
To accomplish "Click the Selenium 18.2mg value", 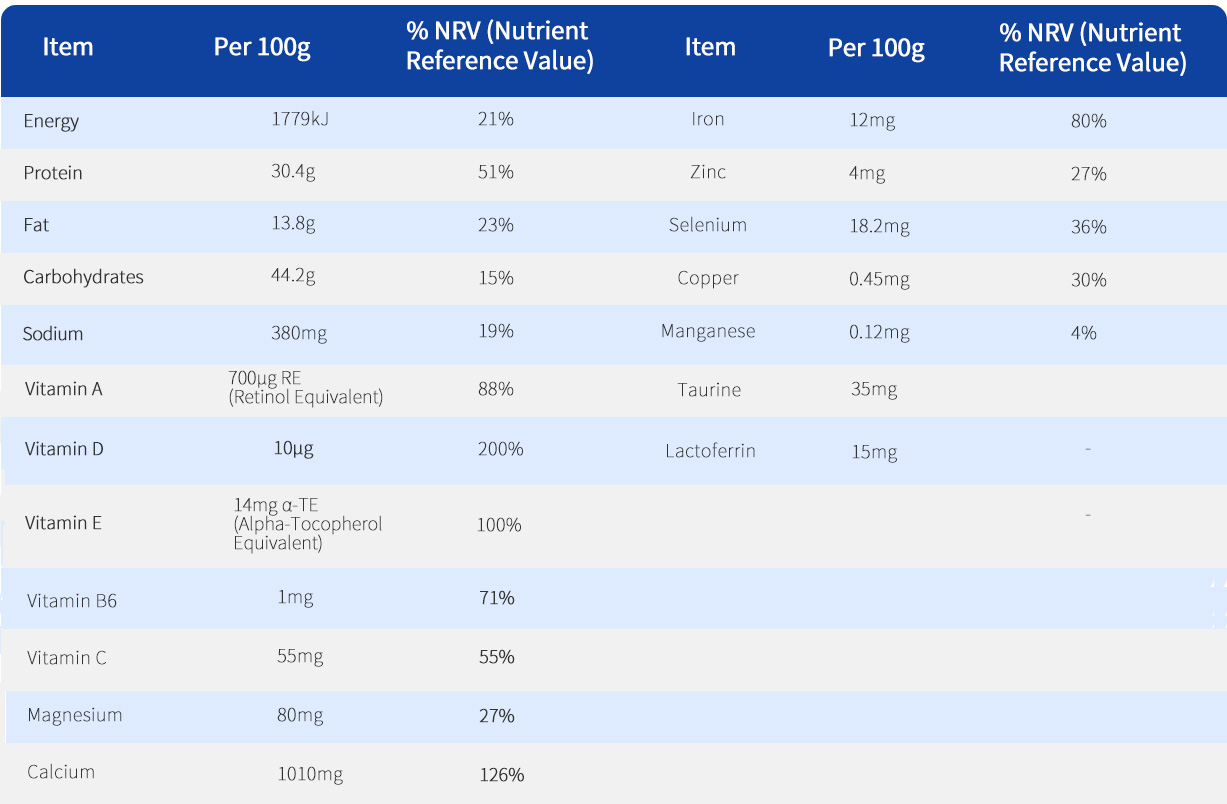I will (879, 226).
